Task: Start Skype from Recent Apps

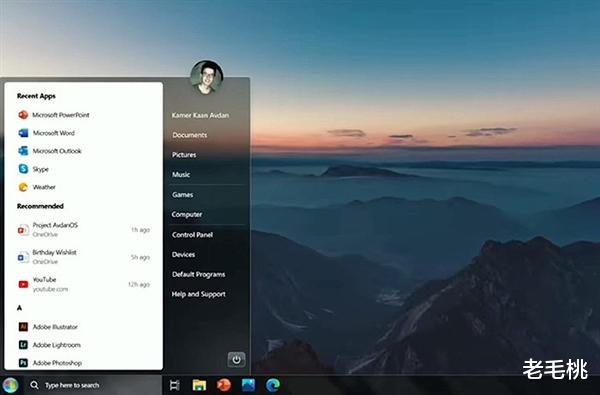Action: [x=34, y=169]
